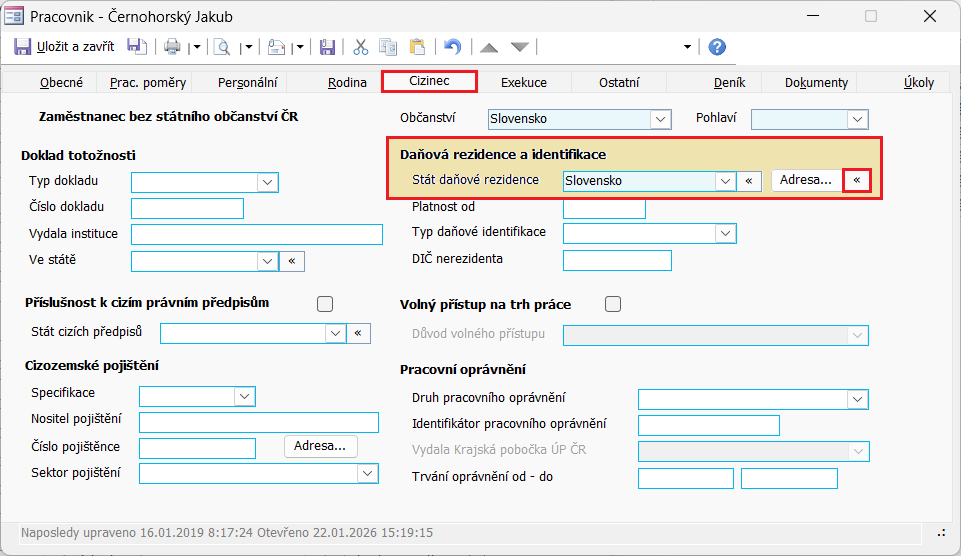The image size is (961, 556).
Task: Click the Uložit a zavřít save icon
Action: pyautogui.click(x=23, y=47)
